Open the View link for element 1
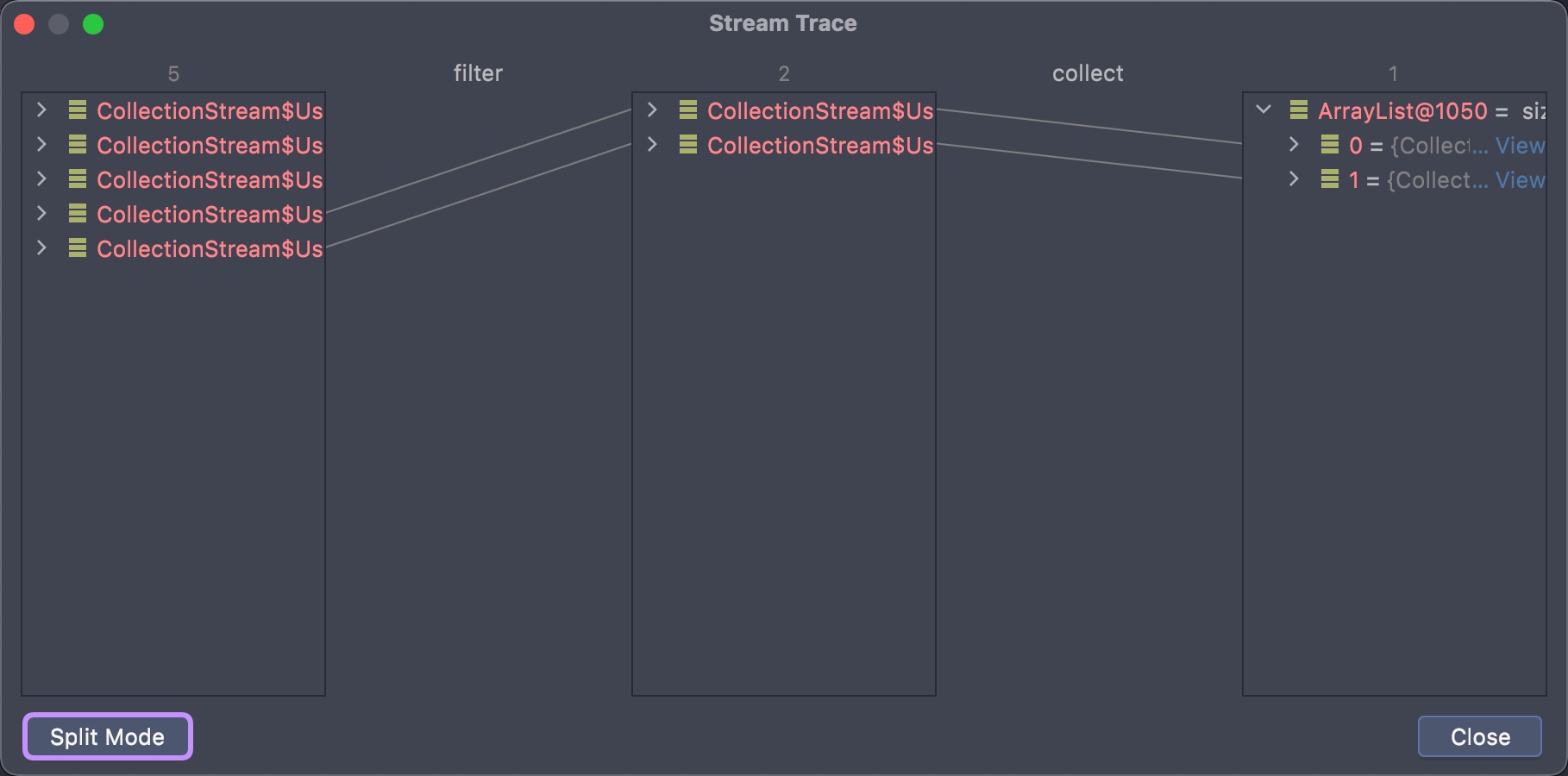The image size is (1568, 776). (1520, 180)
